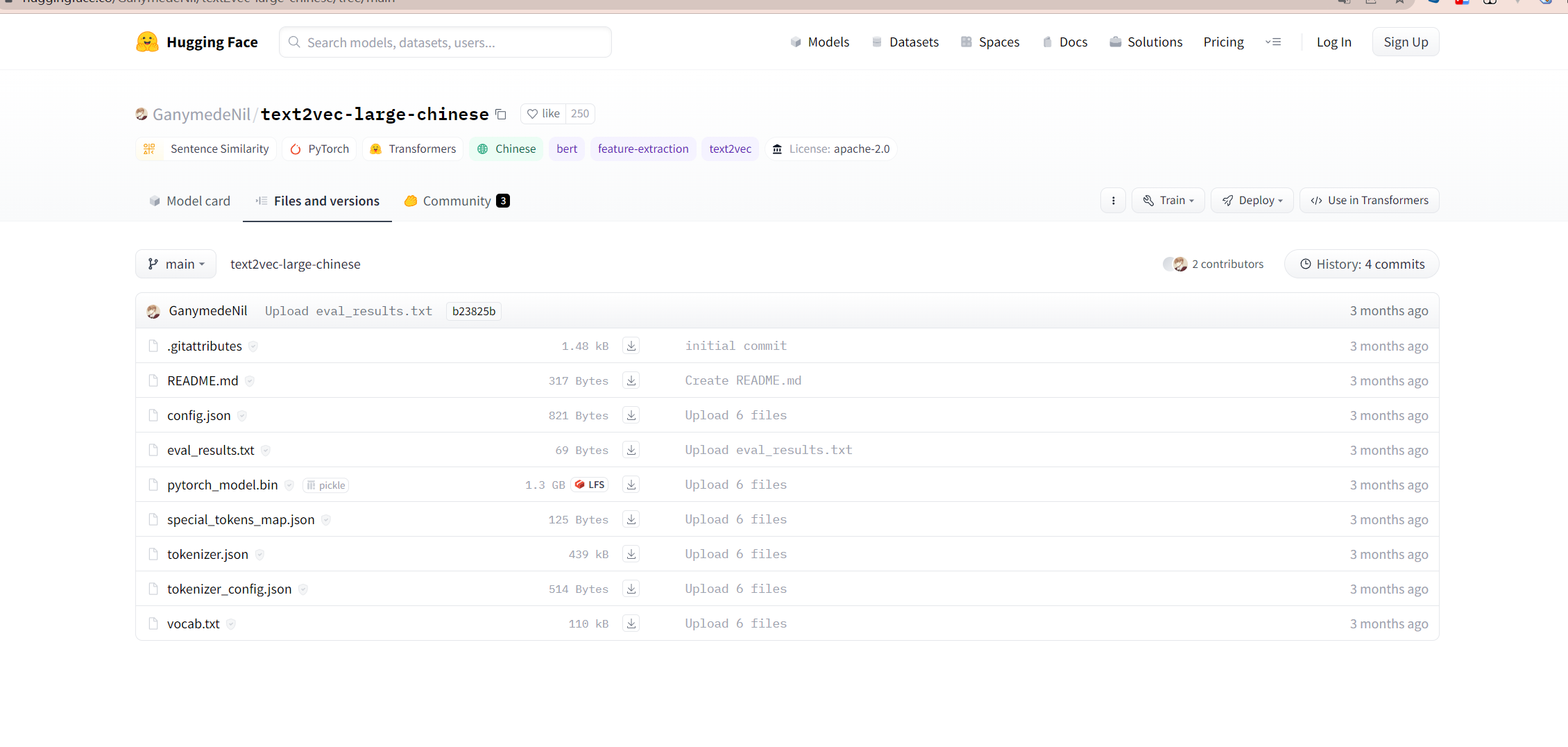The width and height of the screenshot is (1568, 747).
Task: Open Solutions in top navigation
Action: 1146,42
